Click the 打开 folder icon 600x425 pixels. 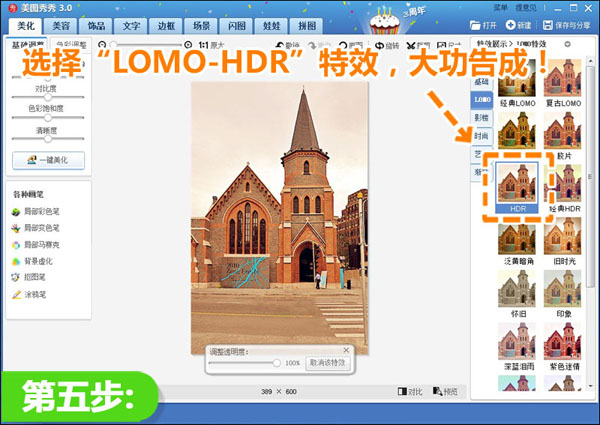(x=475, y=25)
